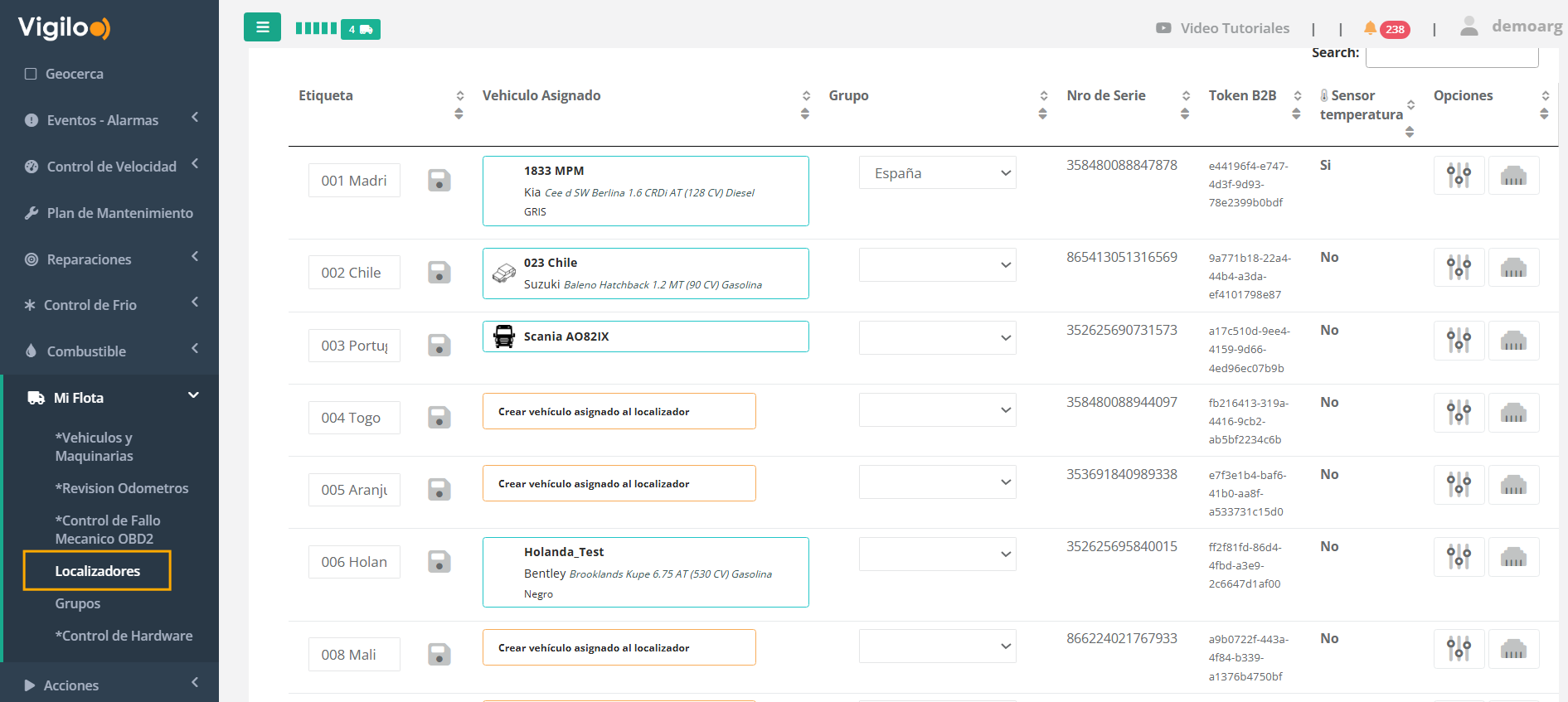Open settings sliders for the 004 Togo row
This screenshot has height=702, width=1568.
[x=1459, y=413]
